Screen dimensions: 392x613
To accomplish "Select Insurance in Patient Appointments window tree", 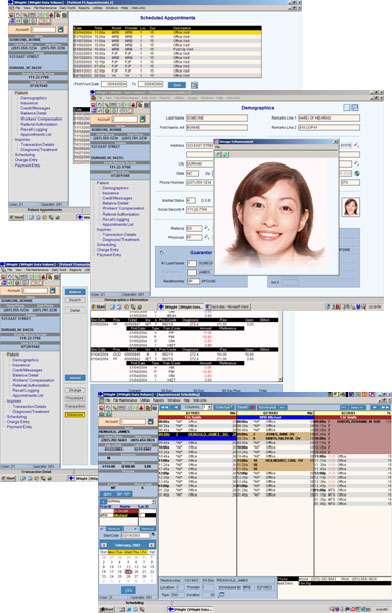I will click(x=29, y=103).
